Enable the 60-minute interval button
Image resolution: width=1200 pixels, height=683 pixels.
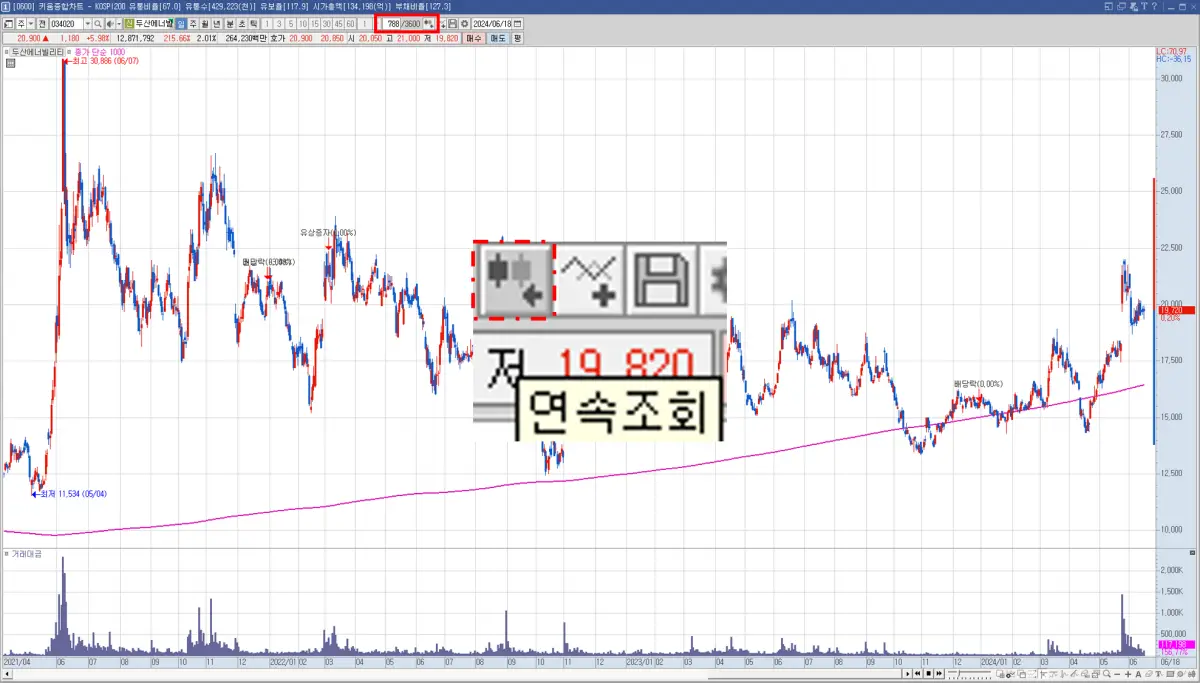point(349,23)
